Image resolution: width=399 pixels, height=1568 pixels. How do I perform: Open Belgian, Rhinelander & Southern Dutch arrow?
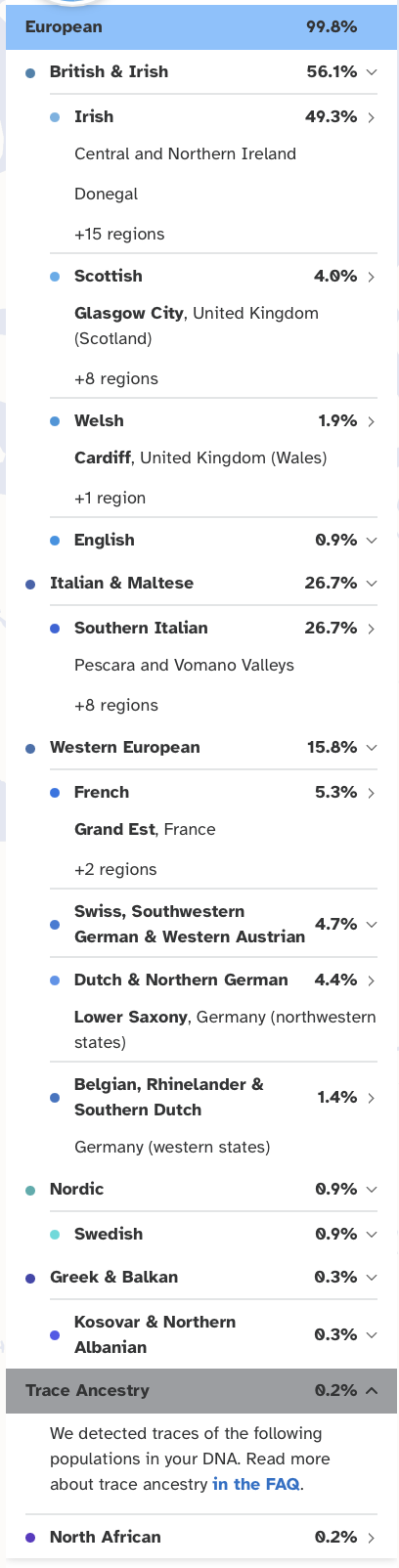click(372, 1098)
